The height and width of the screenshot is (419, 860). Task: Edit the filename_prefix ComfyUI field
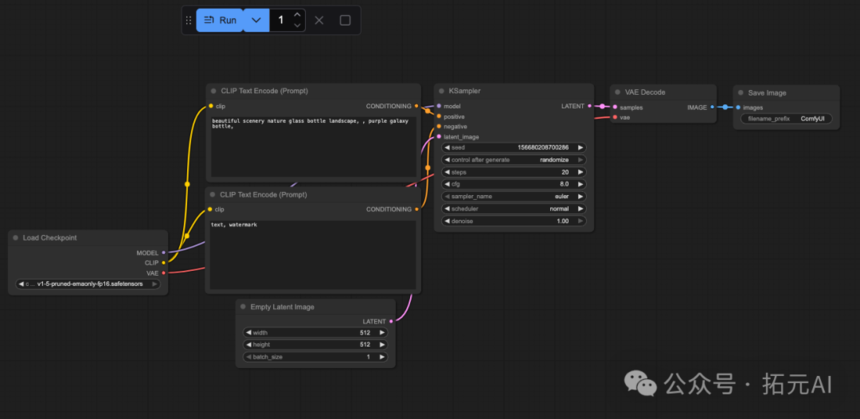pos(786,118)
